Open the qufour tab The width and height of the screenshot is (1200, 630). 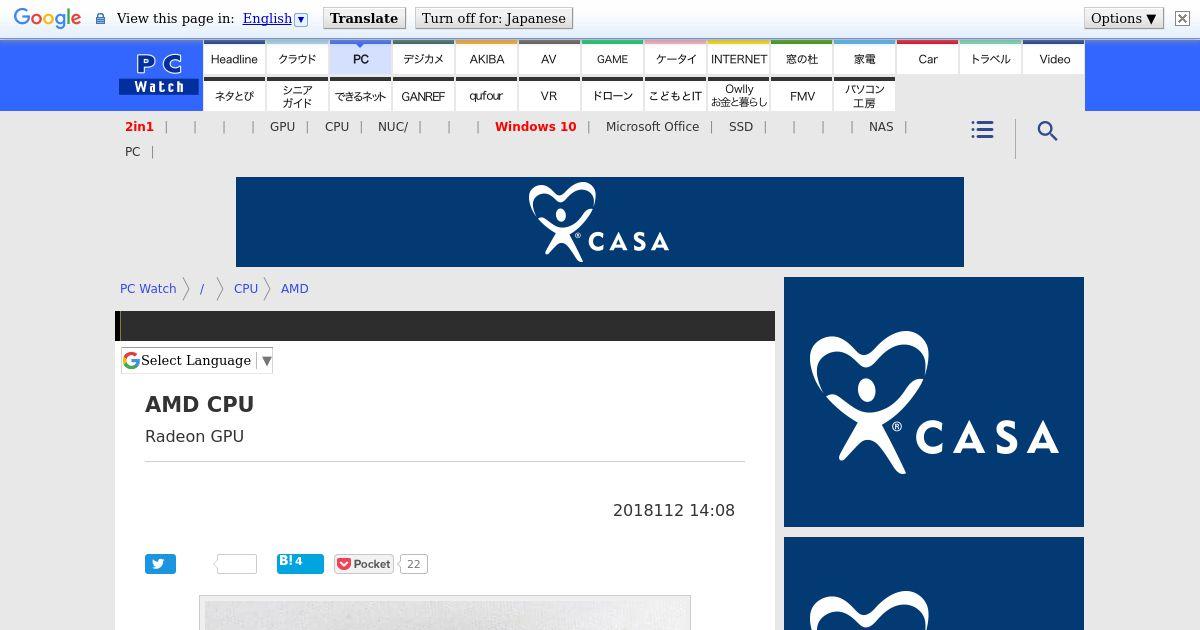pos(487,96)
